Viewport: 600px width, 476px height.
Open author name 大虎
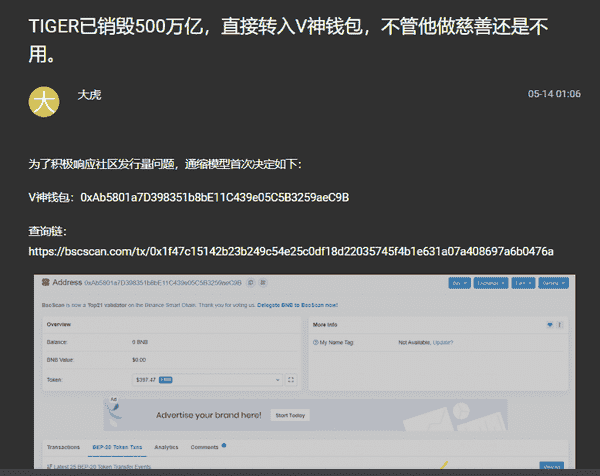89,95
